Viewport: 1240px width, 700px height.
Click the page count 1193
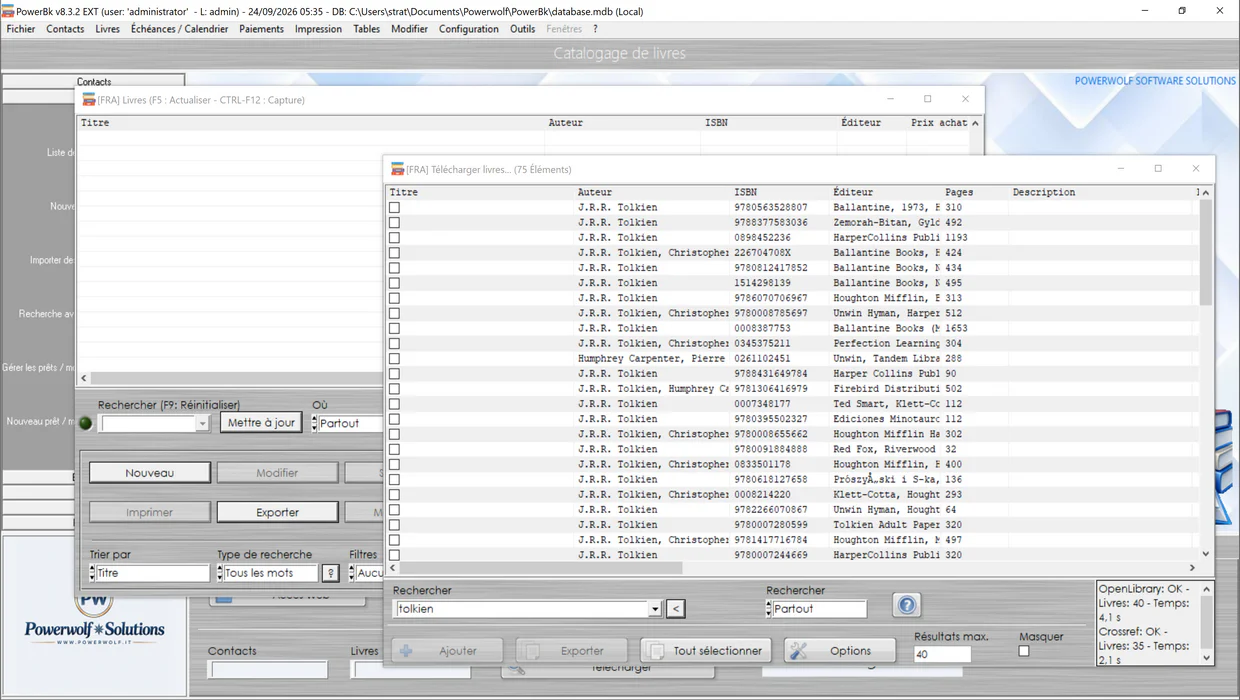(x=956, y=238)
